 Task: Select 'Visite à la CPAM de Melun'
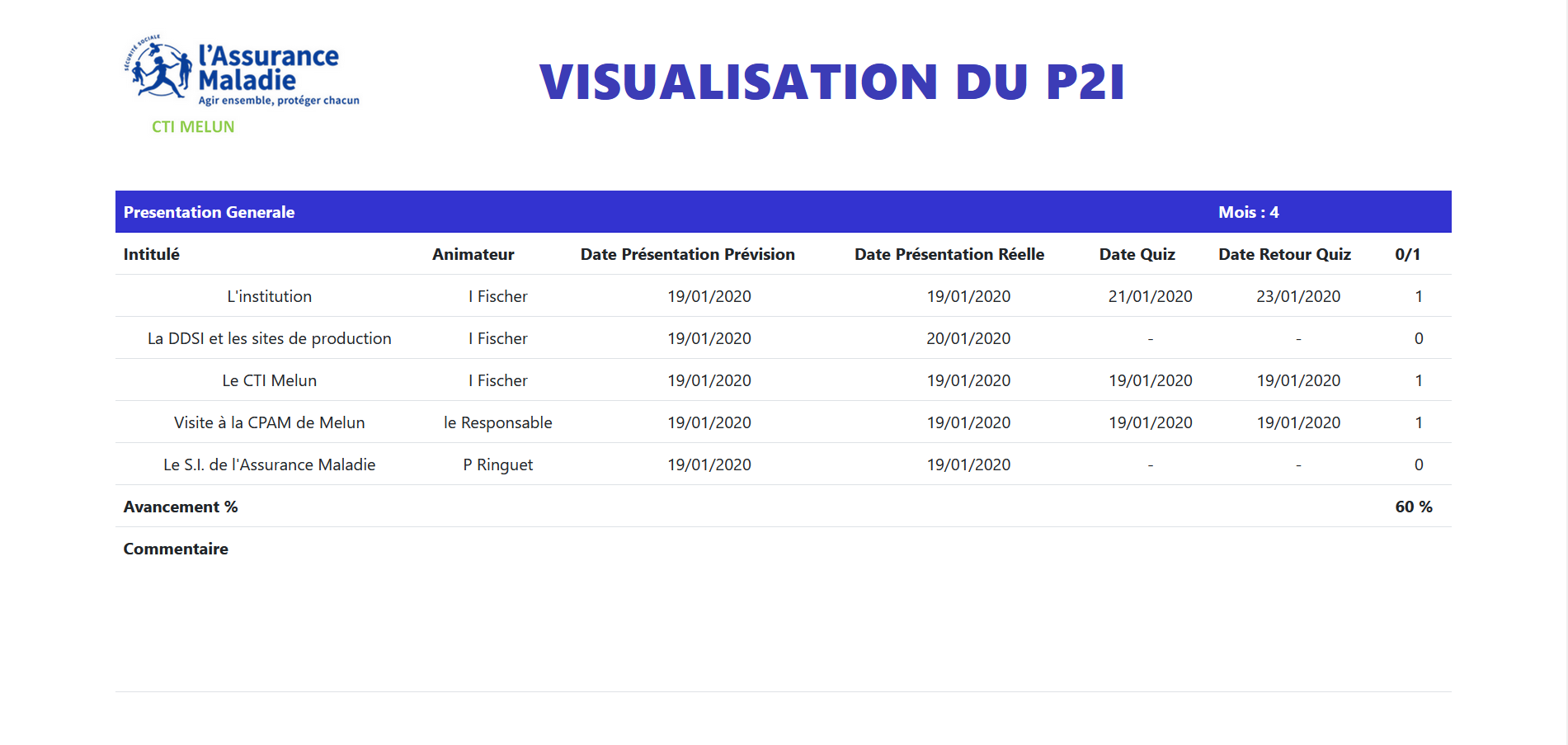(x=270, y=422)
